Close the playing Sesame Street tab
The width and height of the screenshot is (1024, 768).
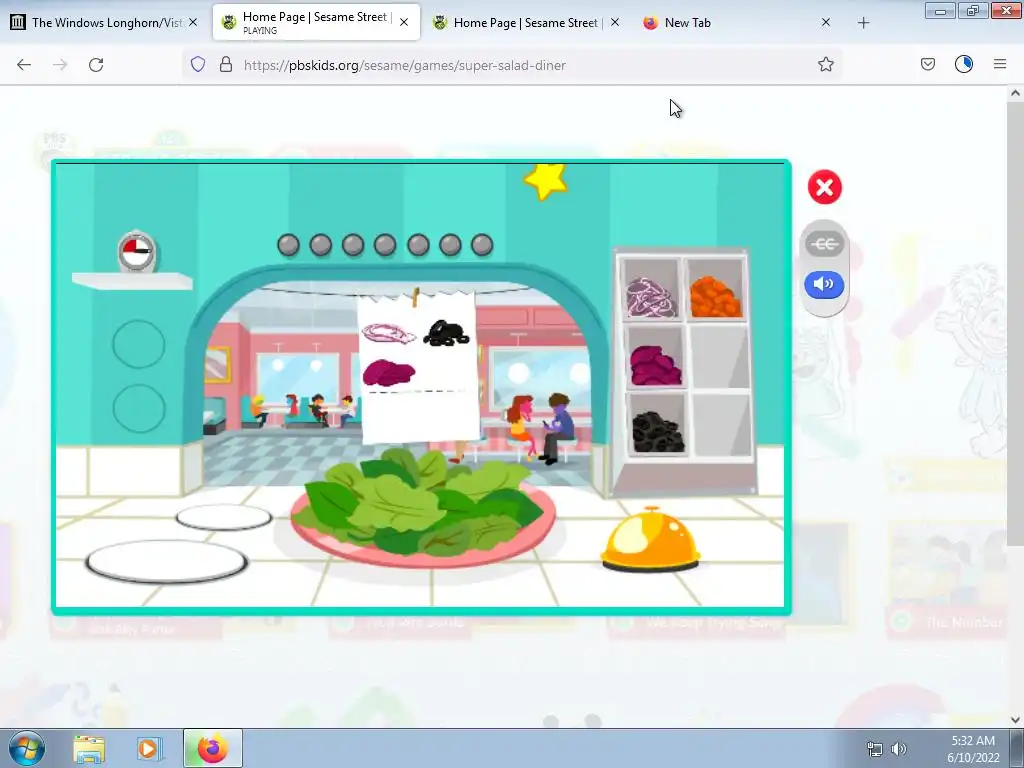coord(404,22)
